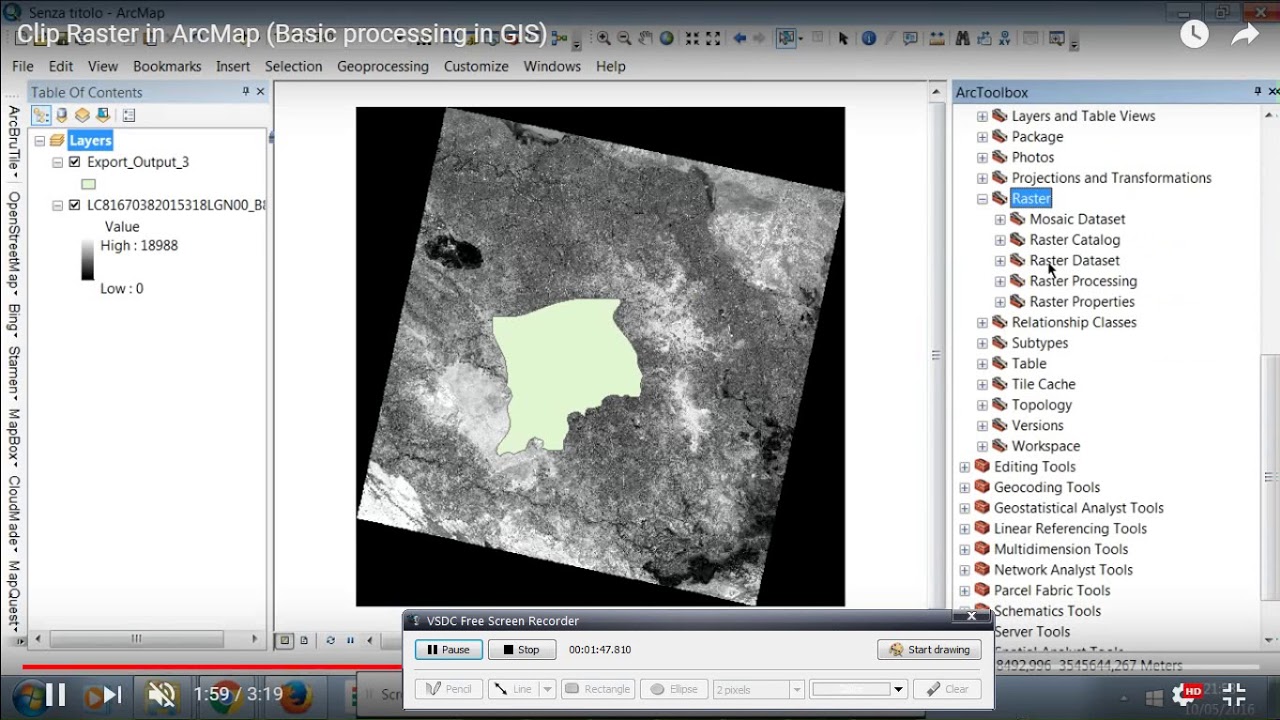The image size is (1280, 720).
Task: Open the Bookmarks menu
Action: [x=167, y=66]
